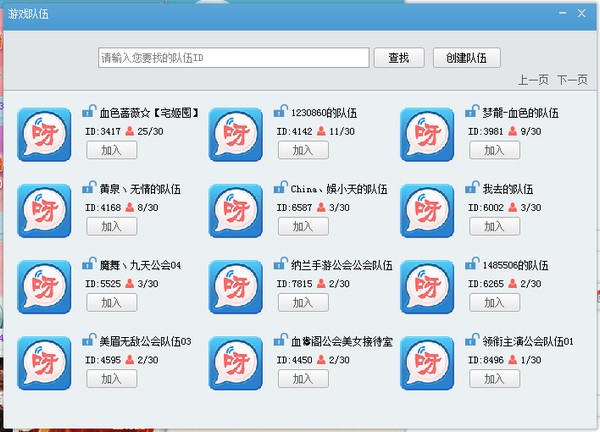Click the team ID search input field
Viewport: 600px width, 432px height.
point(233,58)
